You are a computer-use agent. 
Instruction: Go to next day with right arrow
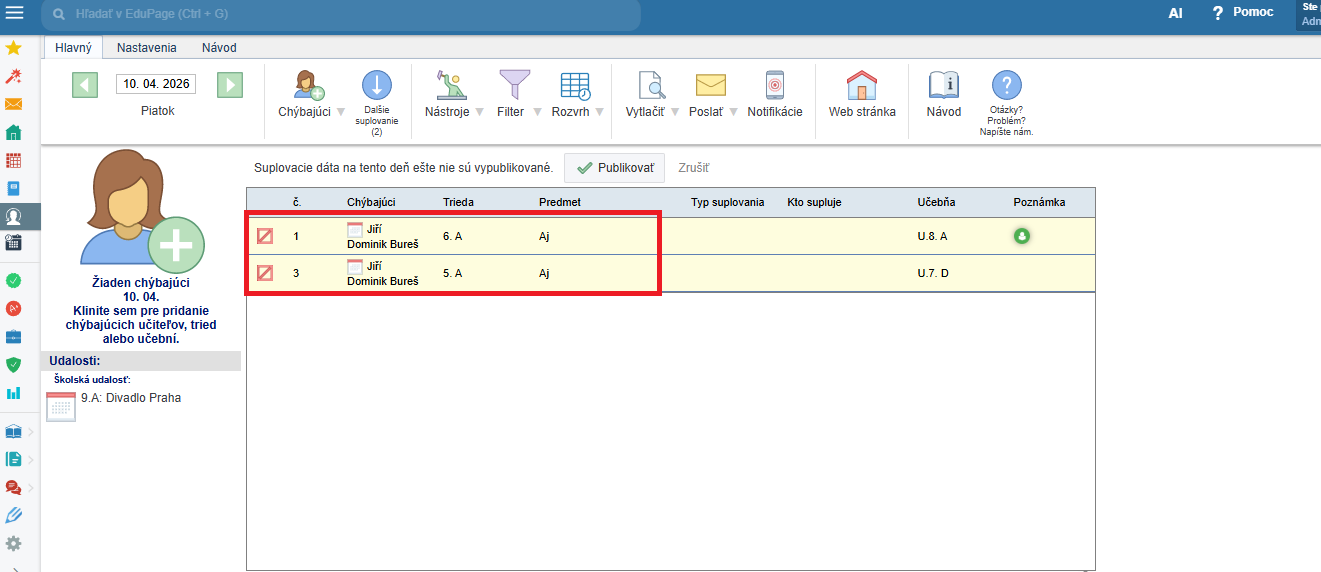230,85
